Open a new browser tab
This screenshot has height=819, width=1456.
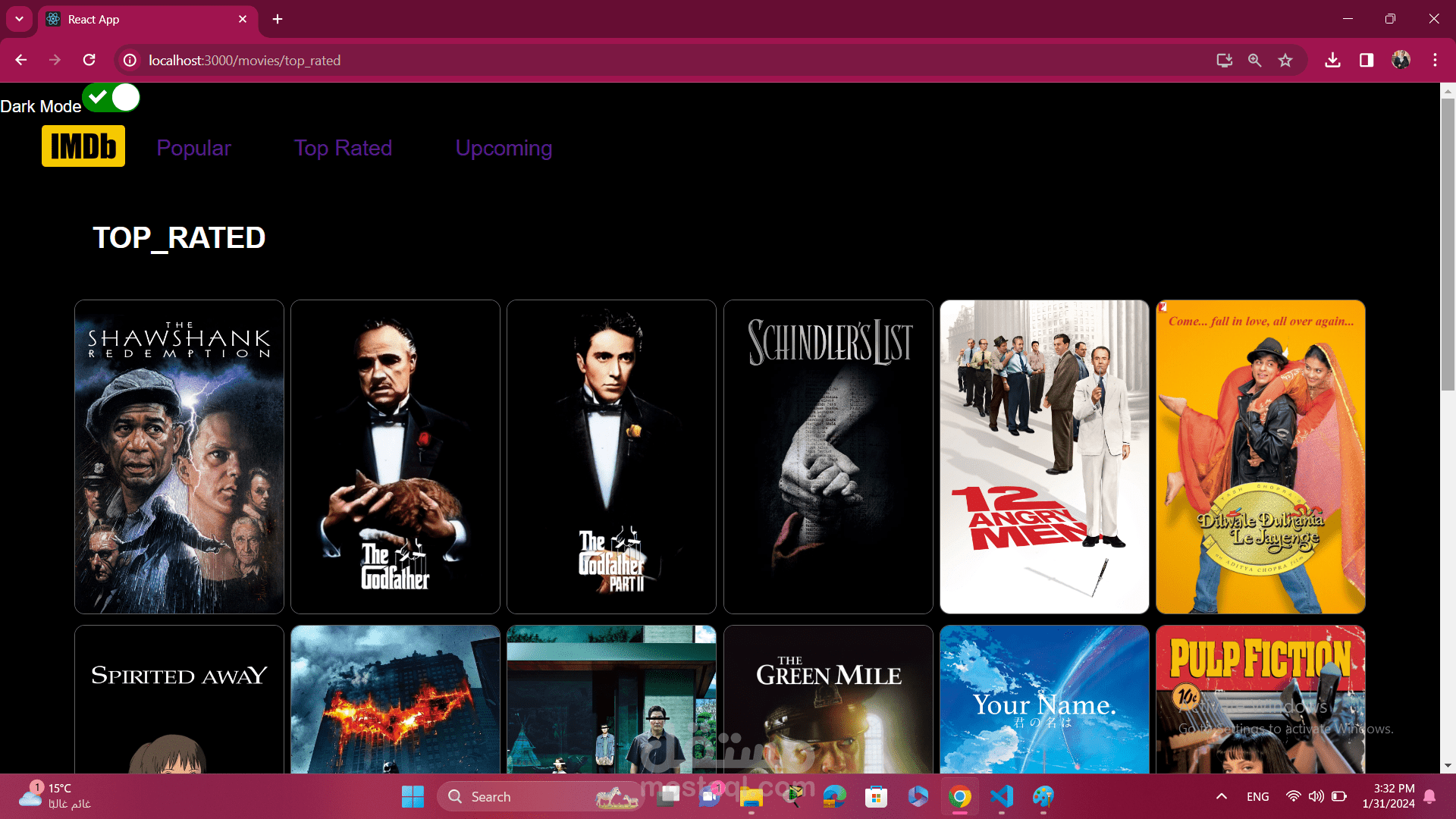click(278, 19)
